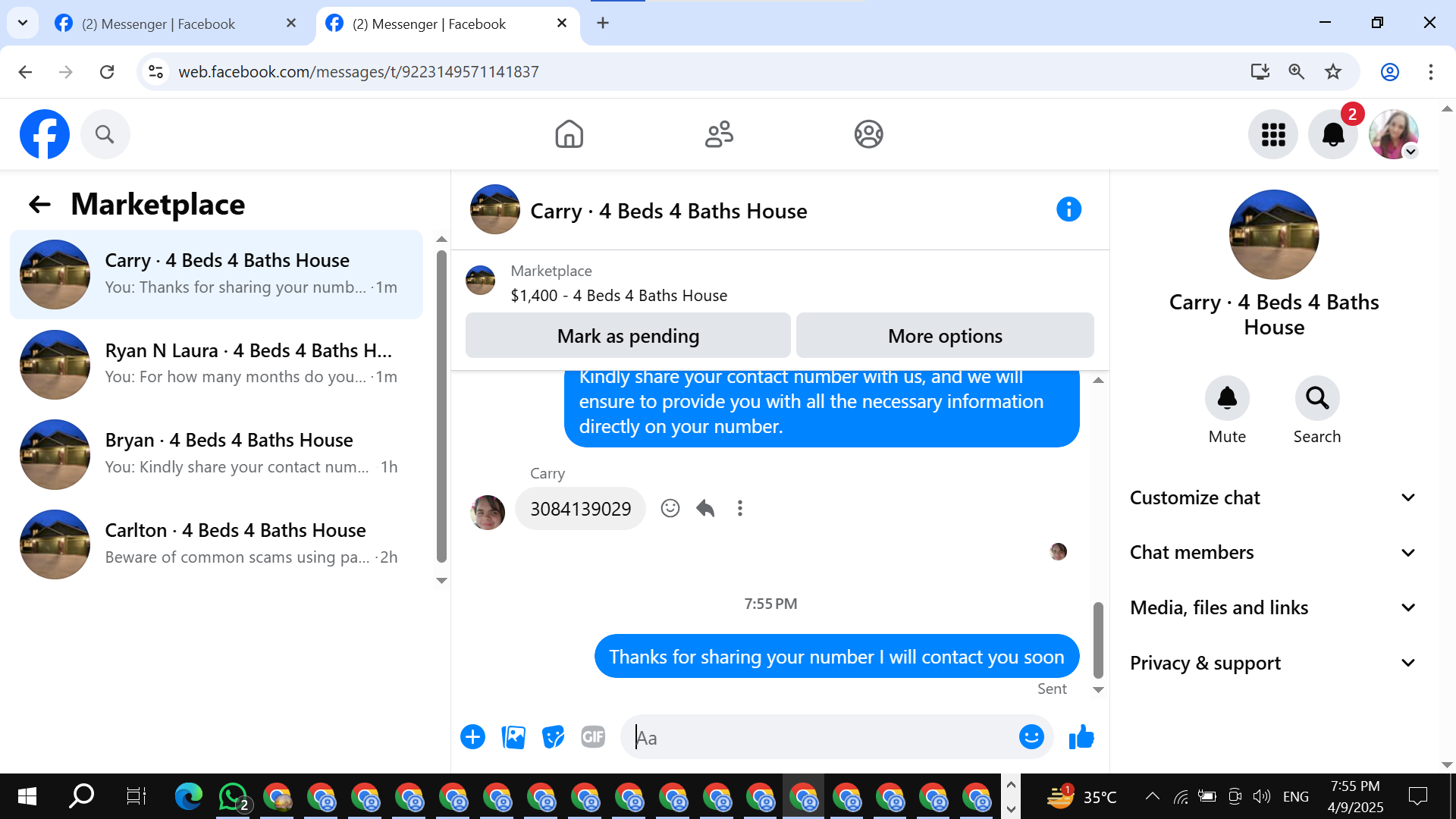Image resolution: width=1456 pixels, height=819 pixels.
Task: Click the browser address bar URL
Action: (358, 72)
